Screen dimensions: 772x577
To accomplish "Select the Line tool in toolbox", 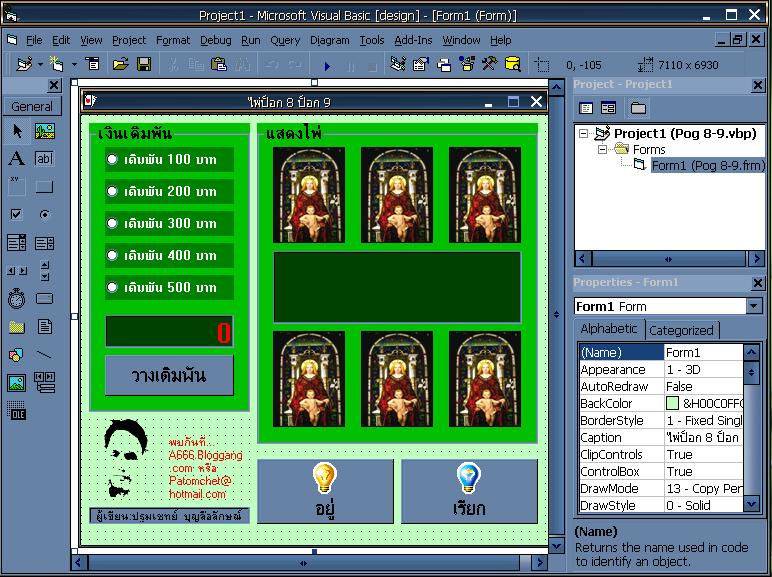I will coord(44,354).
